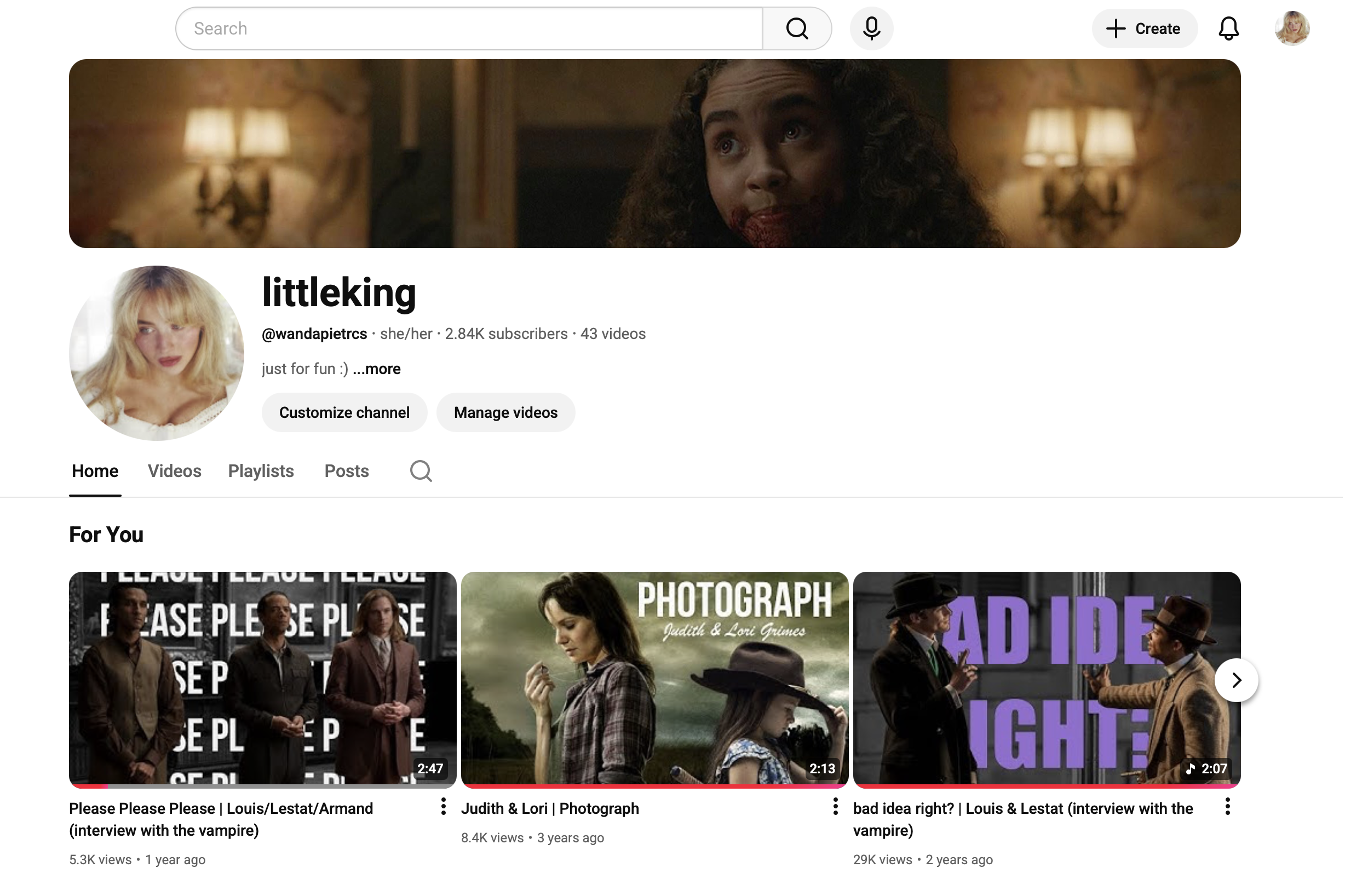Click the Manage videos button
1345x896 pixels.
[505, 412]
